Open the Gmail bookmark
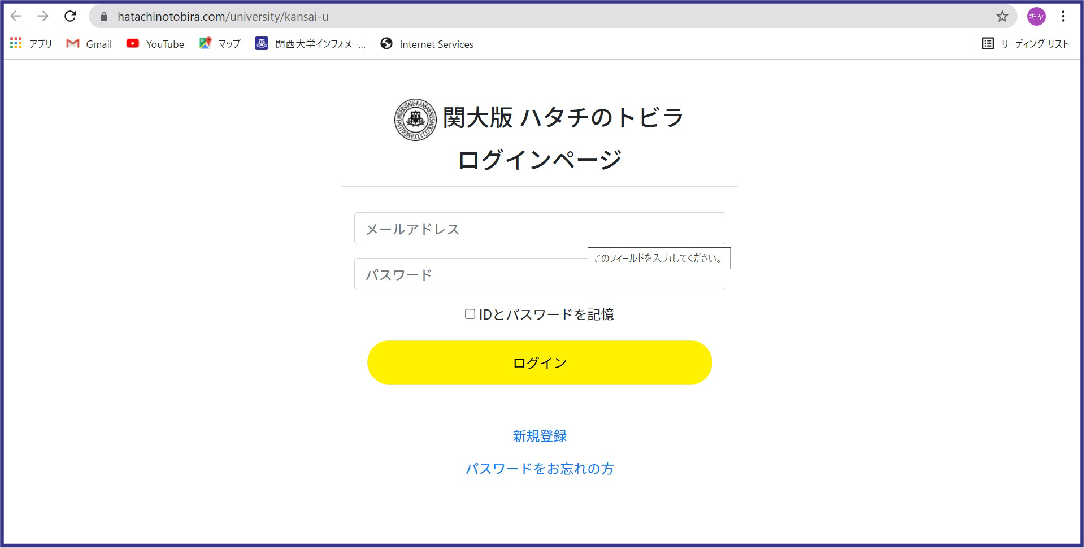This screenshot has height=548, width=1084. 89,44
